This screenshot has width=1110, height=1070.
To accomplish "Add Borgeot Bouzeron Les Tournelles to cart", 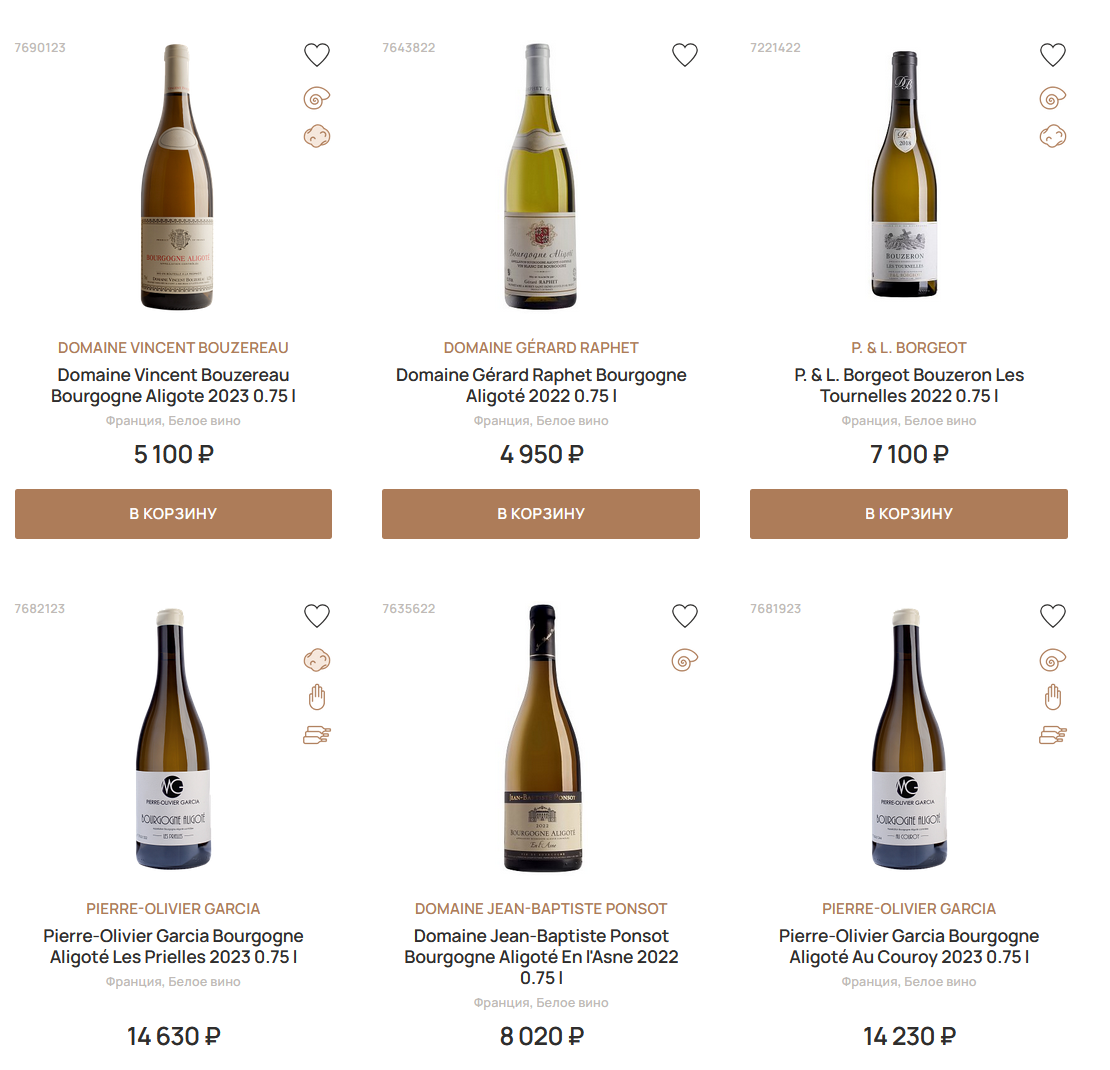I will tap(909, 514).
